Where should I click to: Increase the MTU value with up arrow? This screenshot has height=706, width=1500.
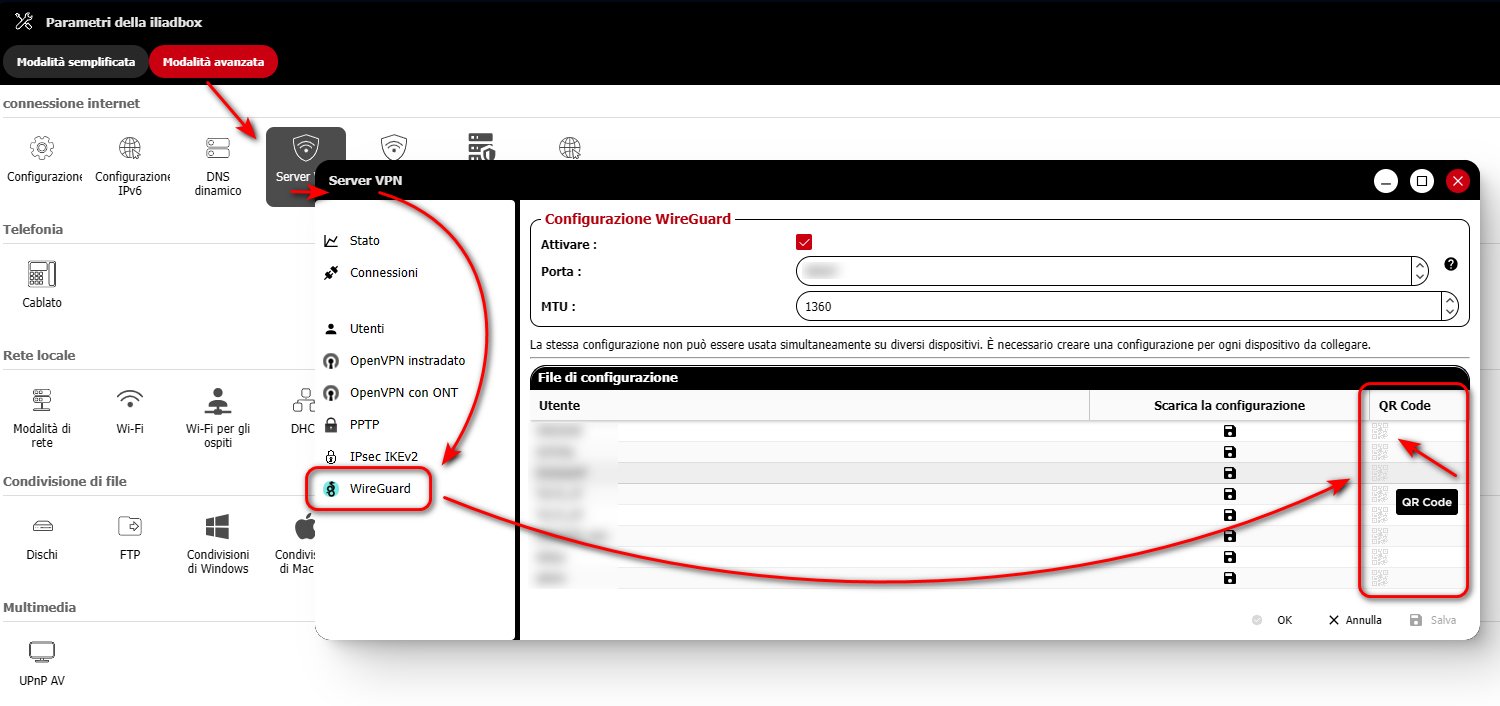tap(1449, 299)
